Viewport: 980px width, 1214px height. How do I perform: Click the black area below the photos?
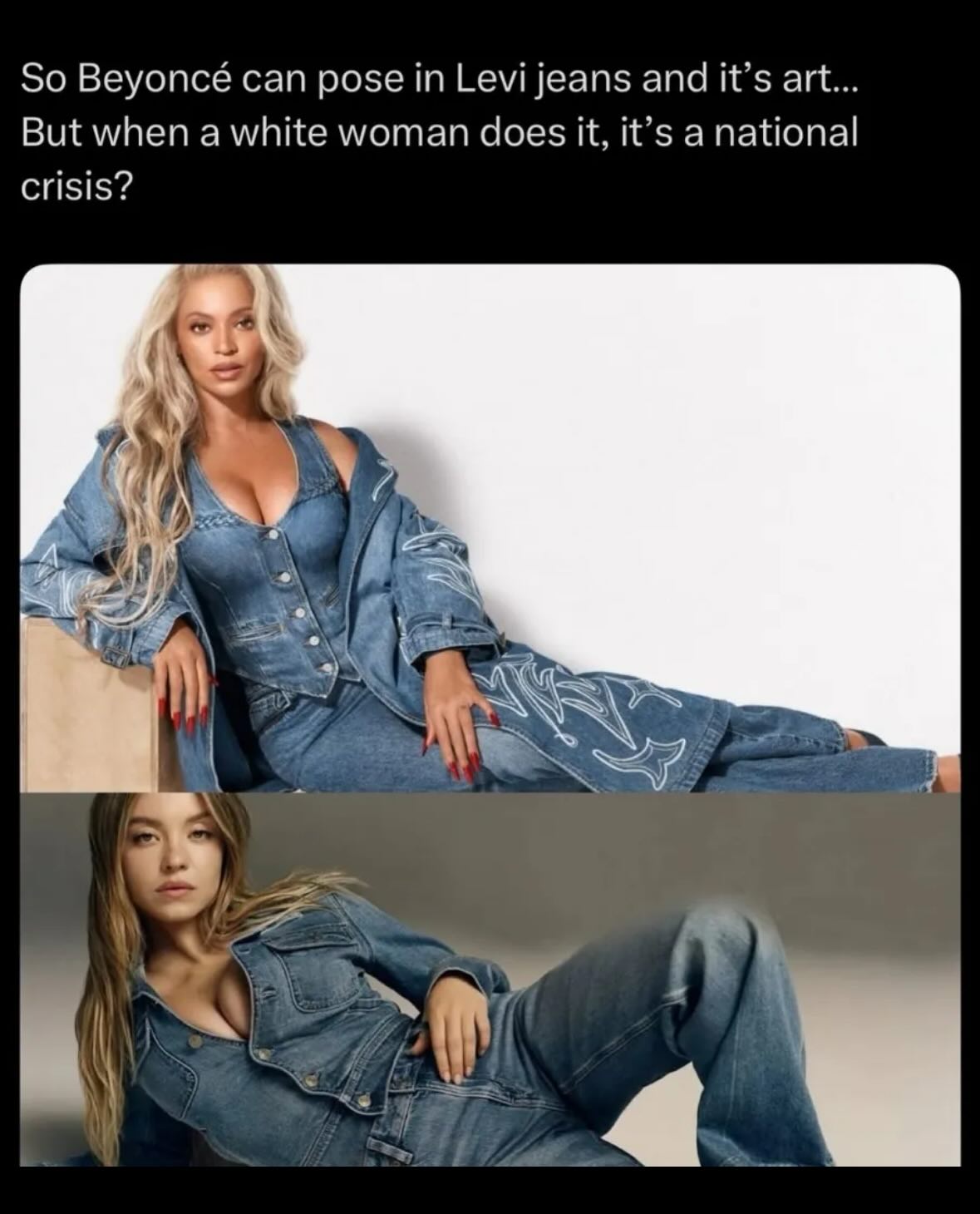coord(490,1191)
